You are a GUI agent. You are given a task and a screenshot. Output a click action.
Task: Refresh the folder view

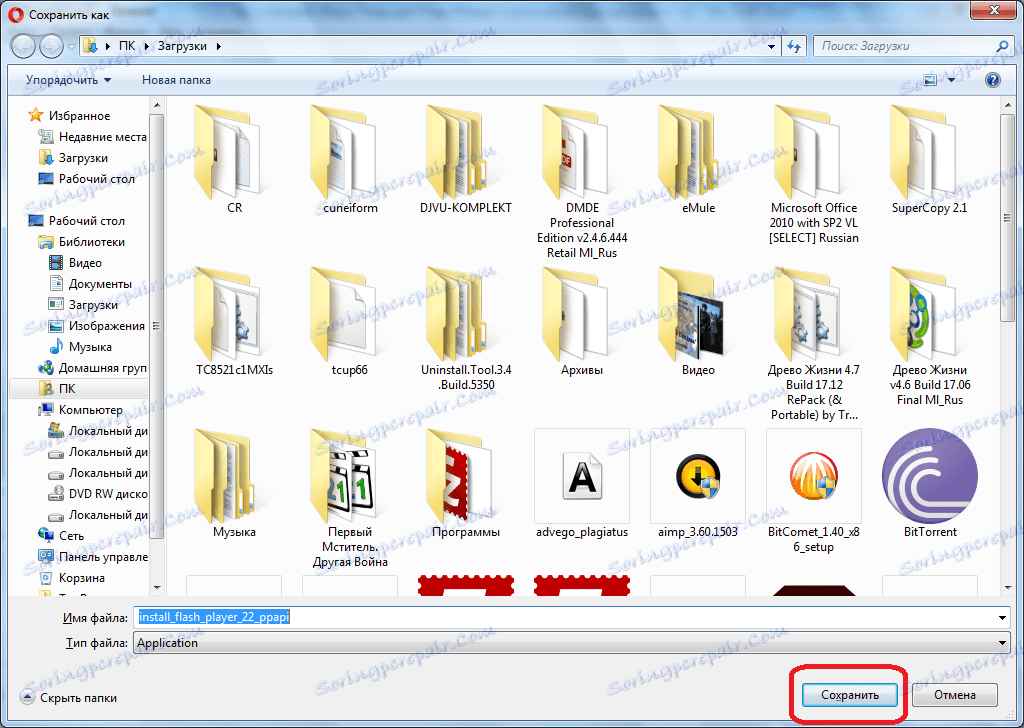pos(794,46)
